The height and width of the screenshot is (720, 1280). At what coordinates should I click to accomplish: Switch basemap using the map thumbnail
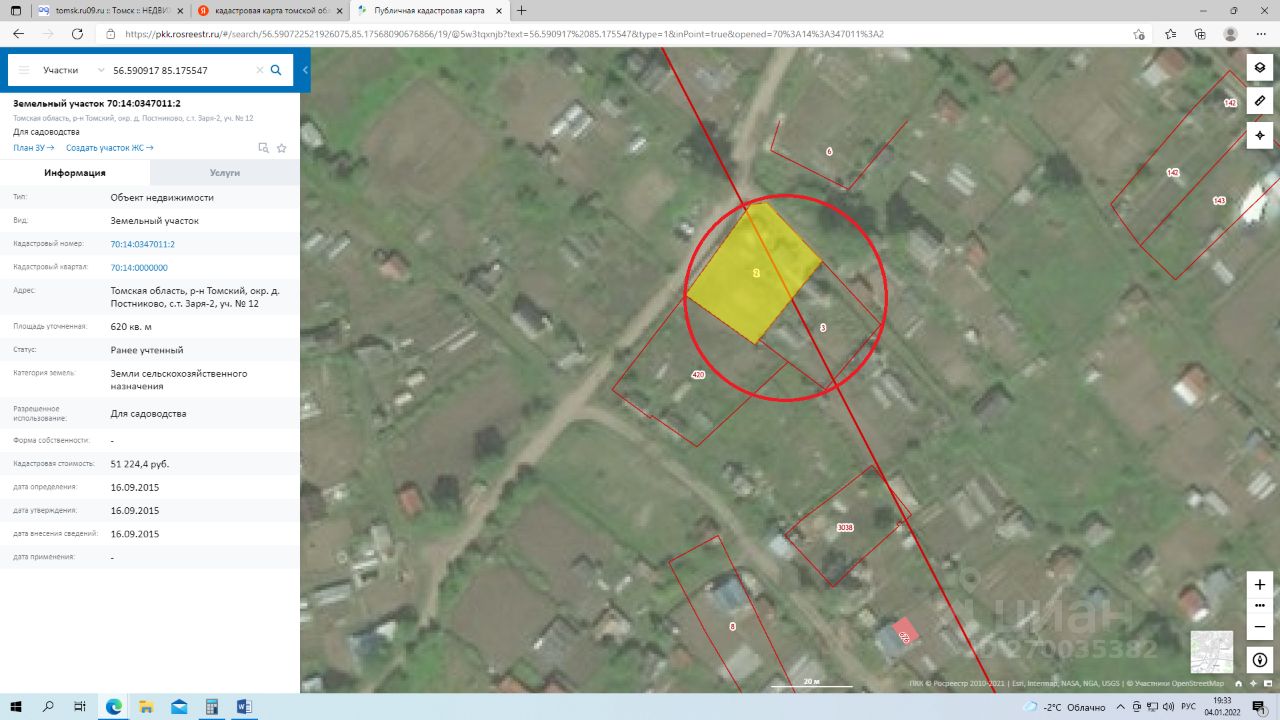click(x=1211, y=651)
